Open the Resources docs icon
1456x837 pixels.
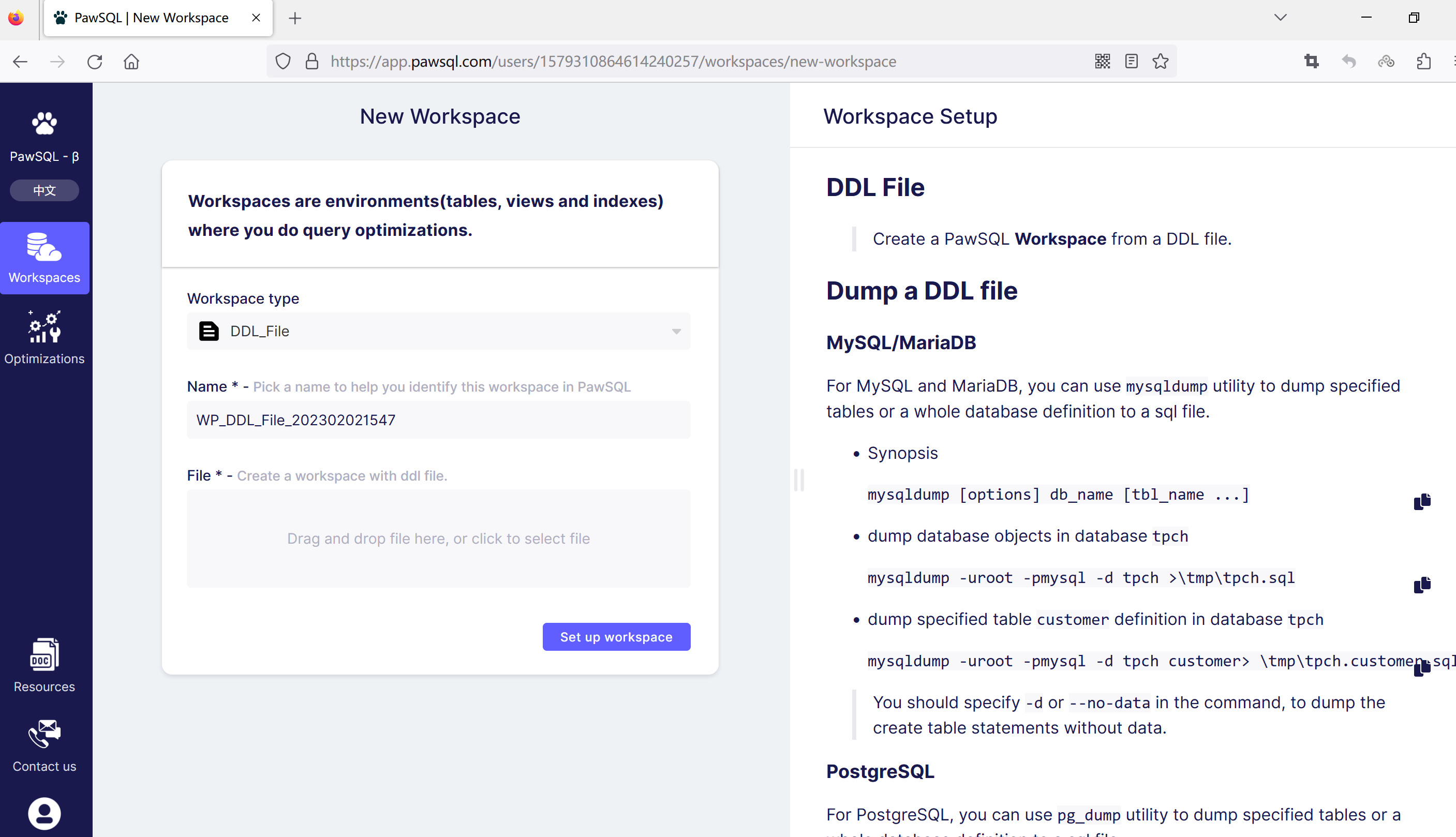click(44, 655)
